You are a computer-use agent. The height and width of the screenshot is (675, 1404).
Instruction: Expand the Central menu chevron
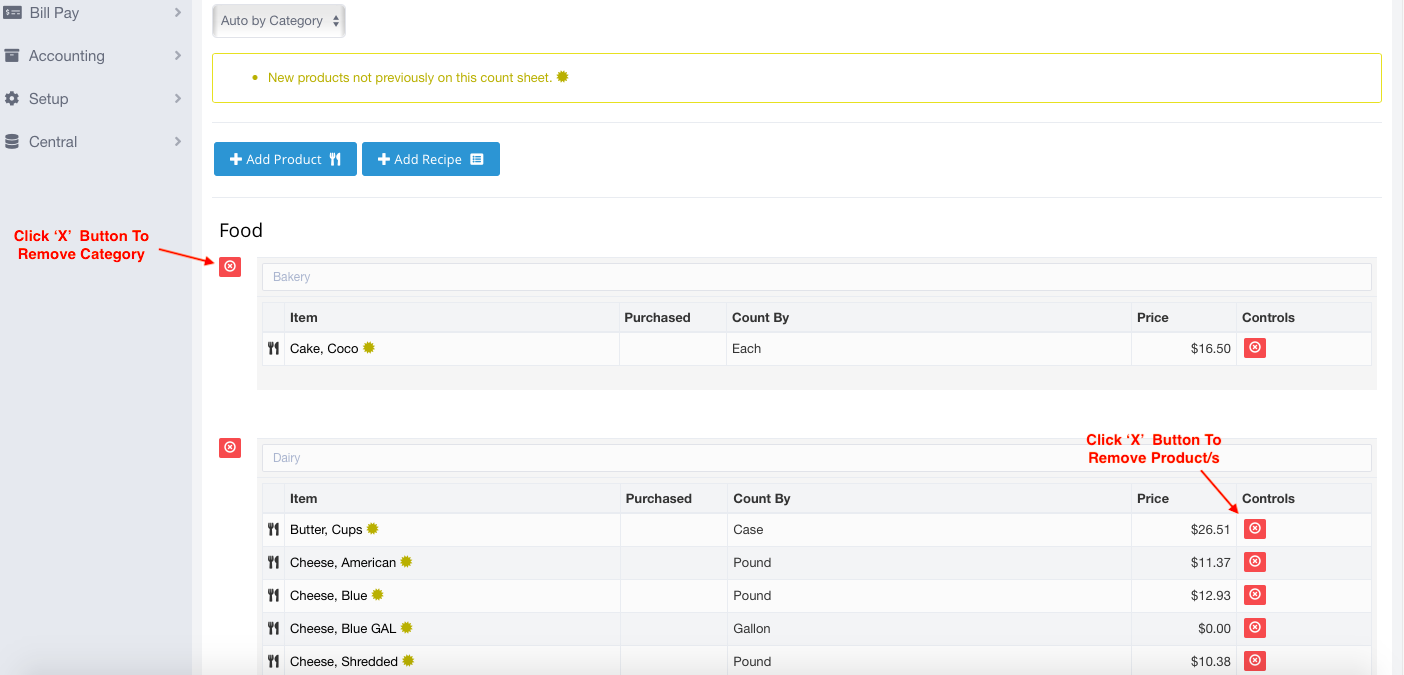[177, 142]
